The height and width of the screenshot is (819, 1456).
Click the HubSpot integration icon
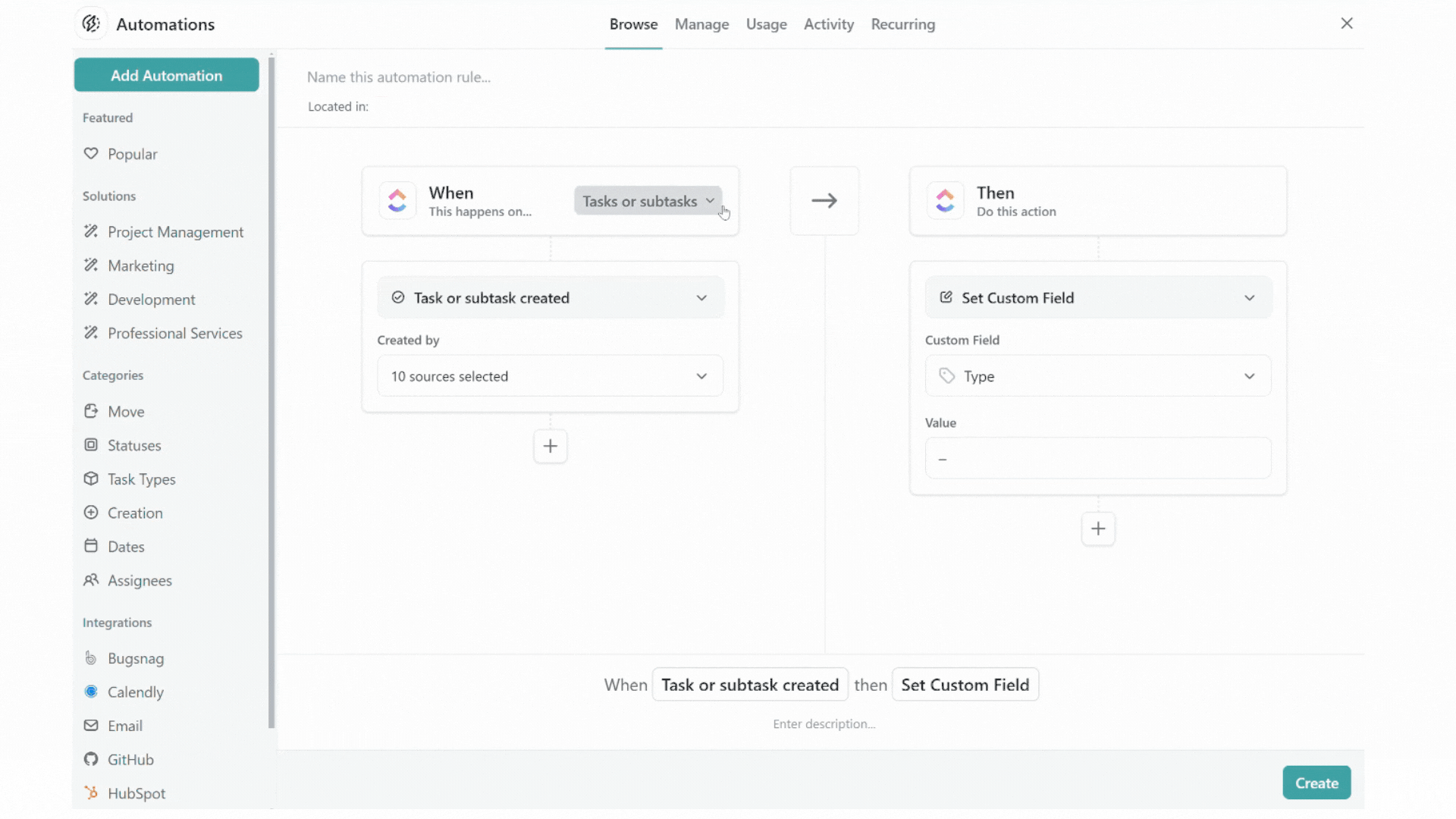tap(91, 792)
